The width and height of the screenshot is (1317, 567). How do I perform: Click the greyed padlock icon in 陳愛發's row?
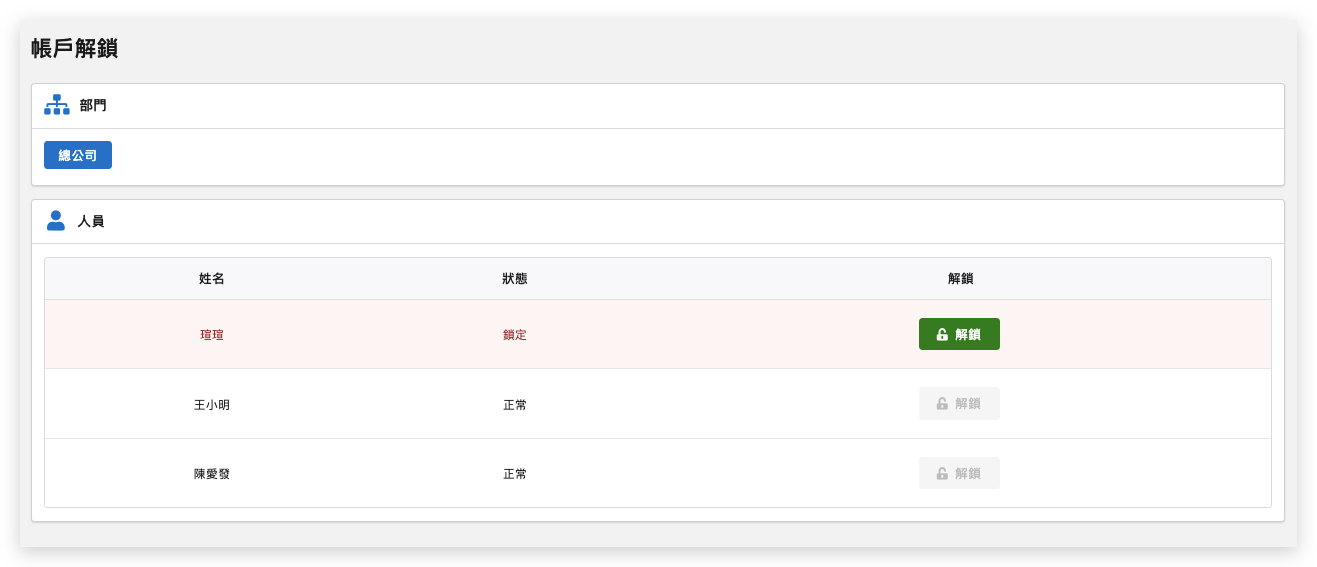(942, 474)
